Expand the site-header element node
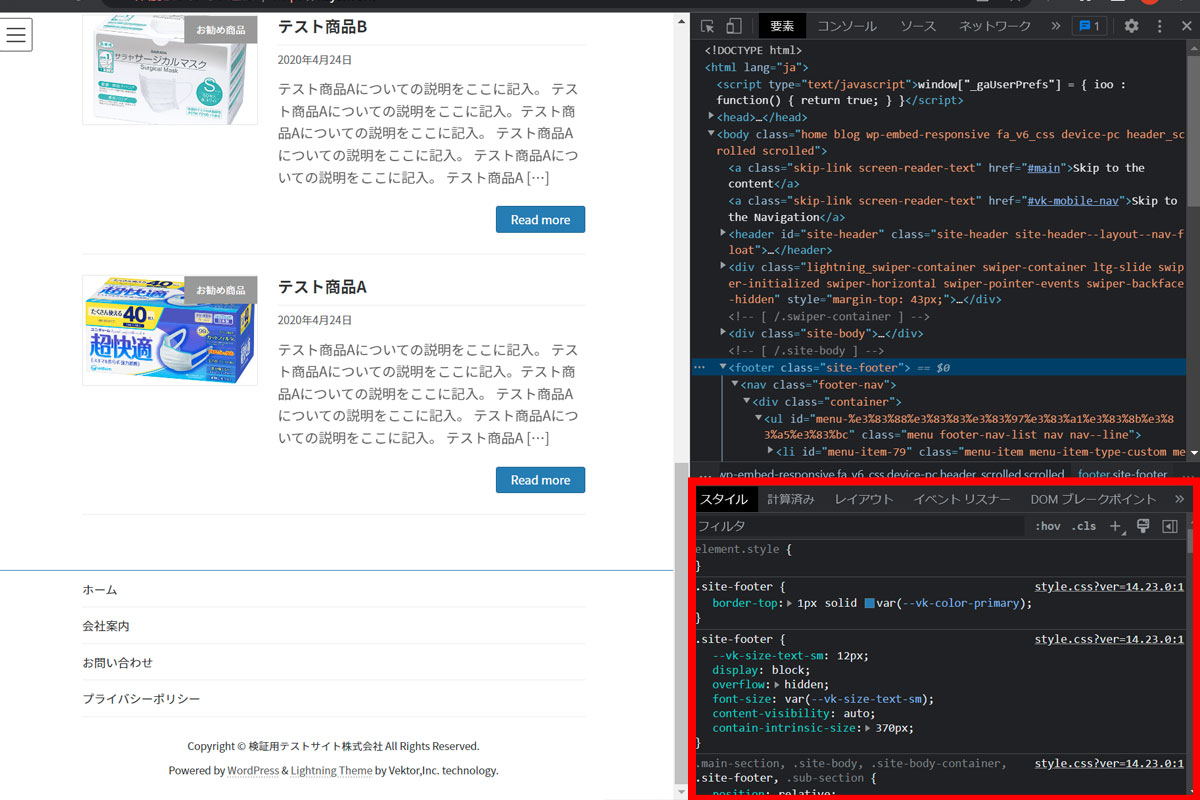 pyautogui.click(x=723, y=233)
